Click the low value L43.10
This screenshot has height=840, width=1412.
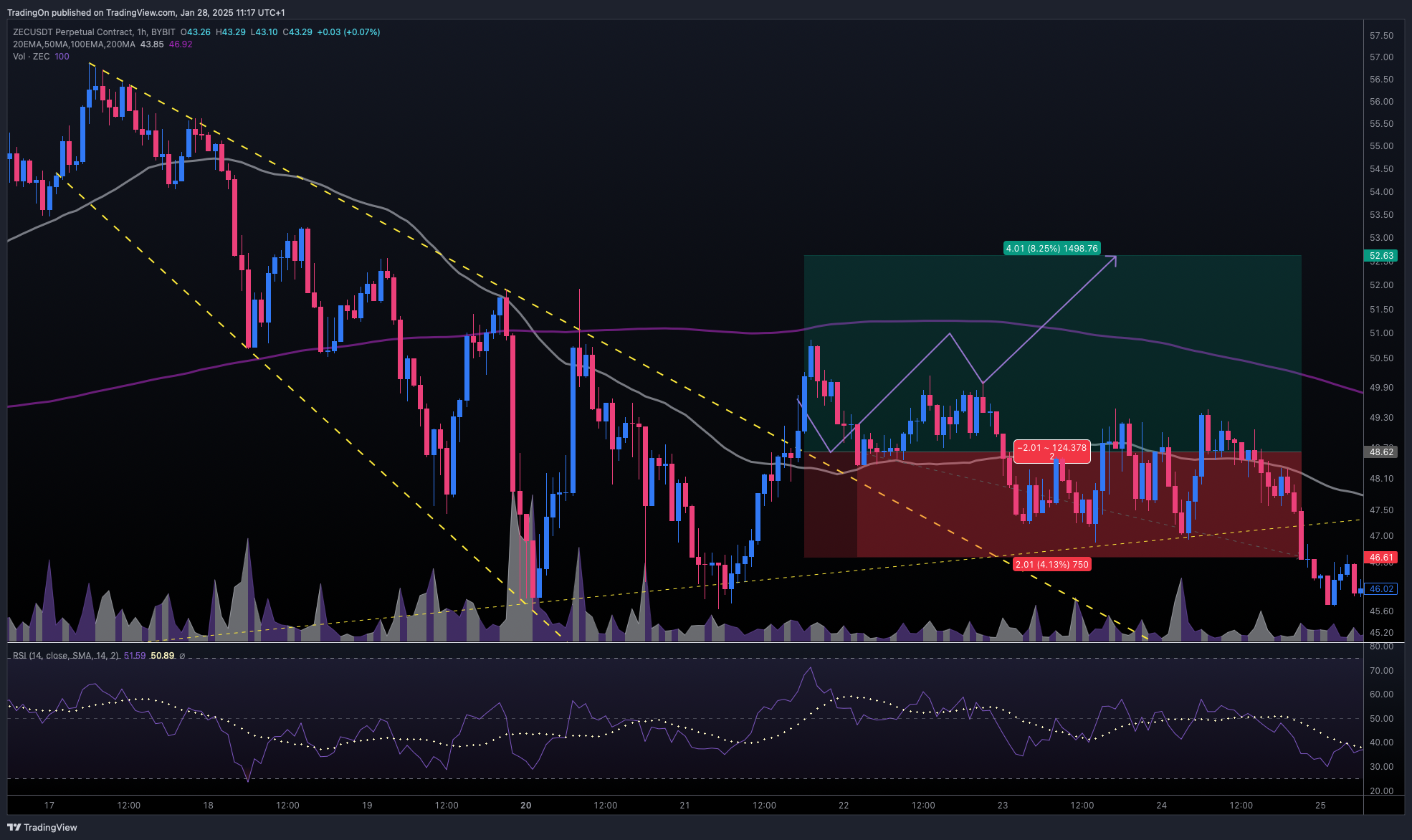point(264,32)
